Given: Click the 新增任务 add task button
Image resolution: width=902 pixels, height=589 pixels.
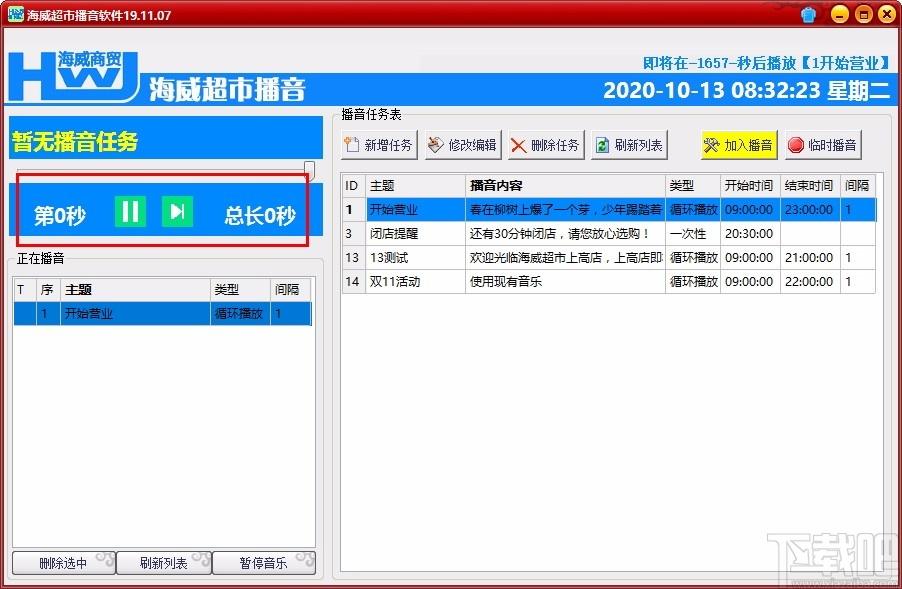Looking at the screenshot, I should 379,145.
